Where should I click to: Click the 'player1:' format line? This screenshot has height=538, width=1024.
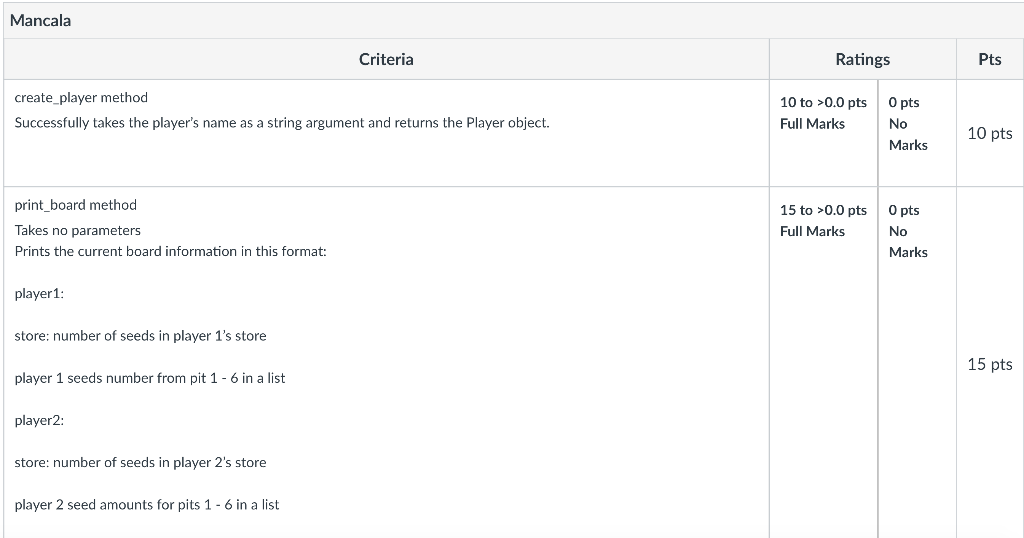pos(40,293)
